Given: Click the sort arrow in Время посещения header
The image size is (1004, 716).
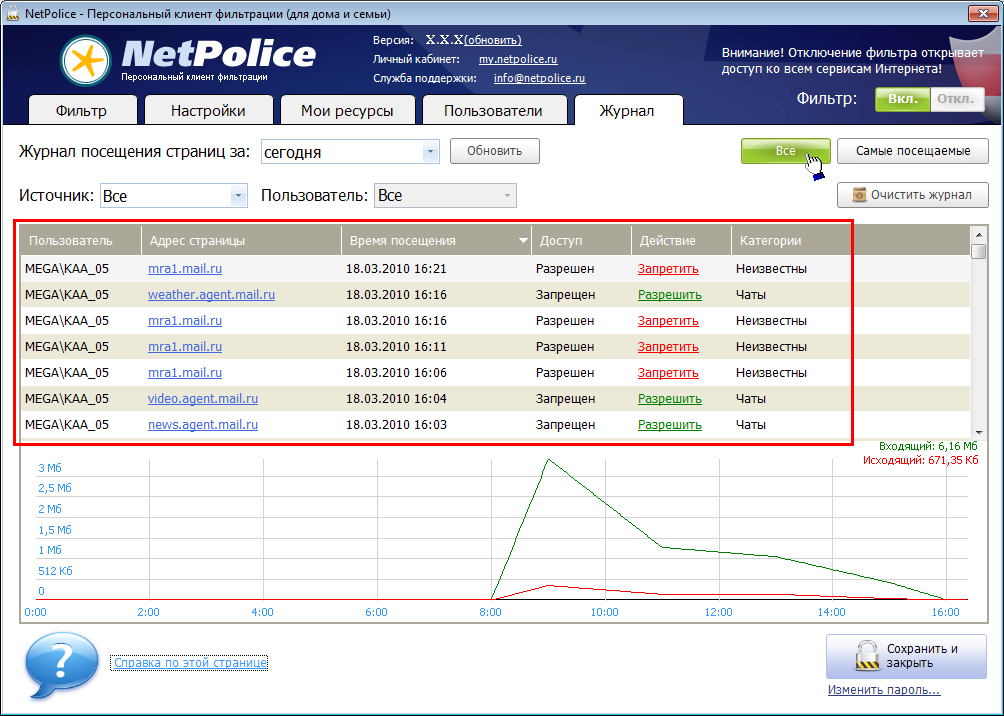Looking at the screenshot, I should [x=523, y=241].
